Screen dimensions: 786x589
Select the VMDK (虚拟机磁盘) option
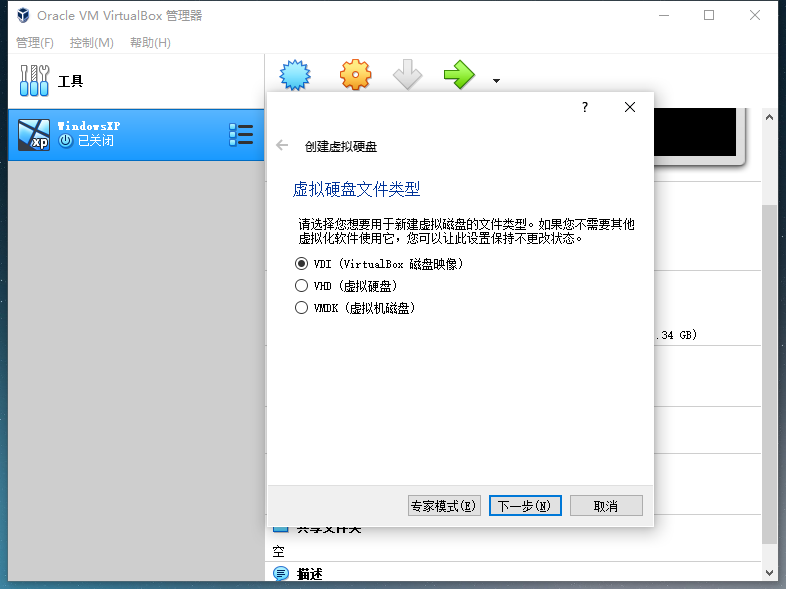tap(355, 308)
